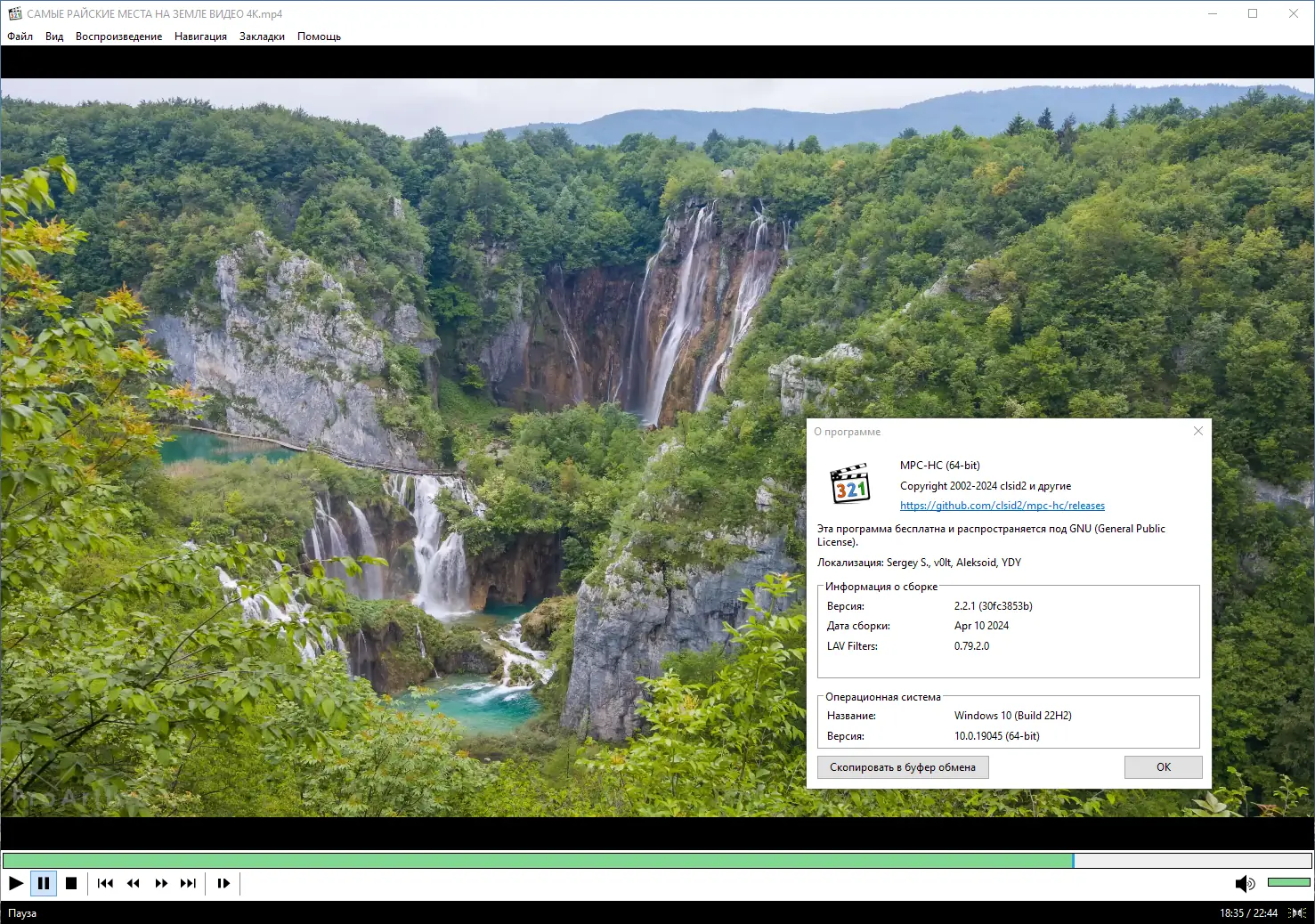
Task: Open the Файл menu
Action: tap(20, 36)
